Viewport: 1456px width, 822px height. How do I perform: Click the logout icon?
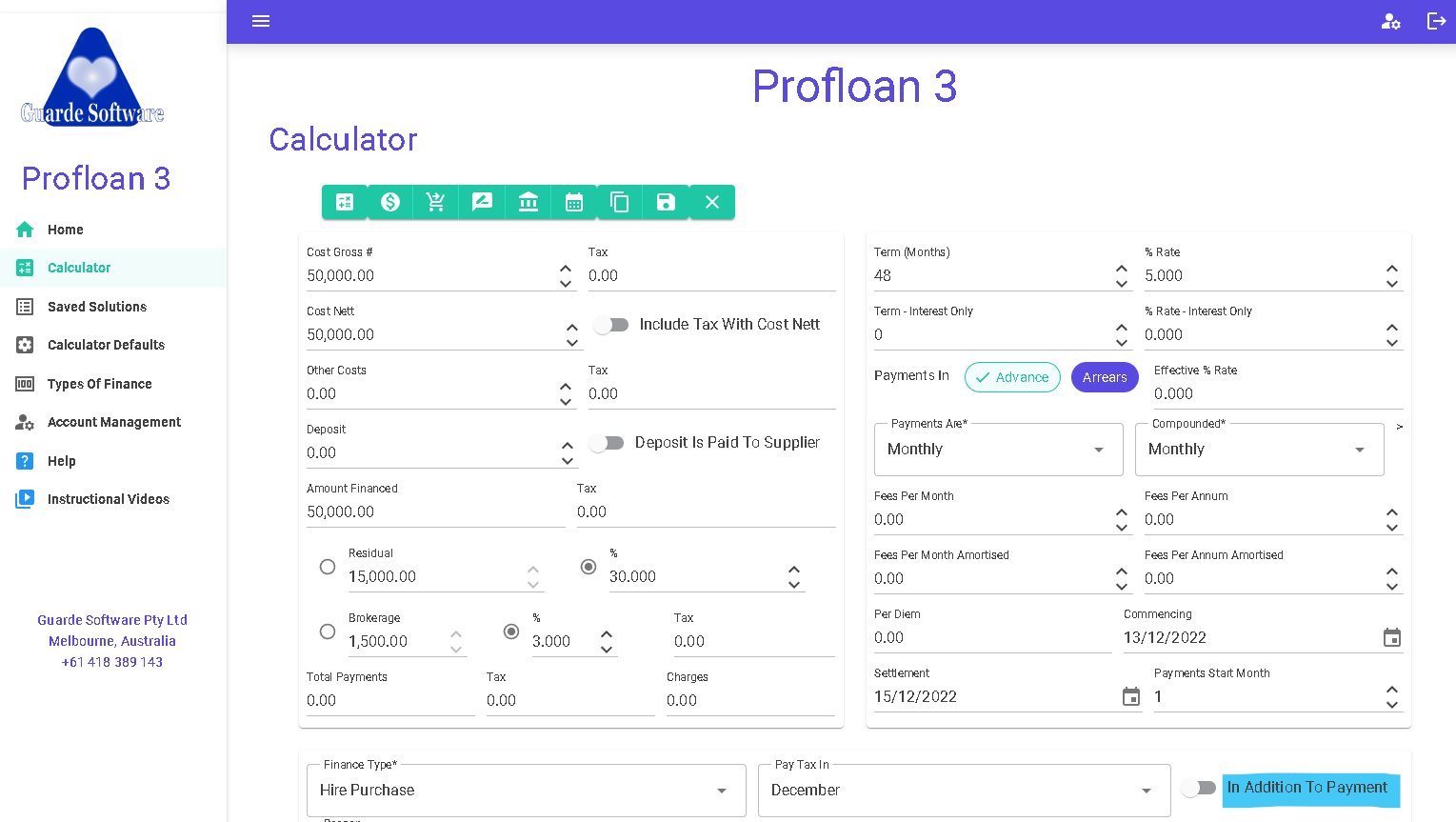tap(1437, 21)
